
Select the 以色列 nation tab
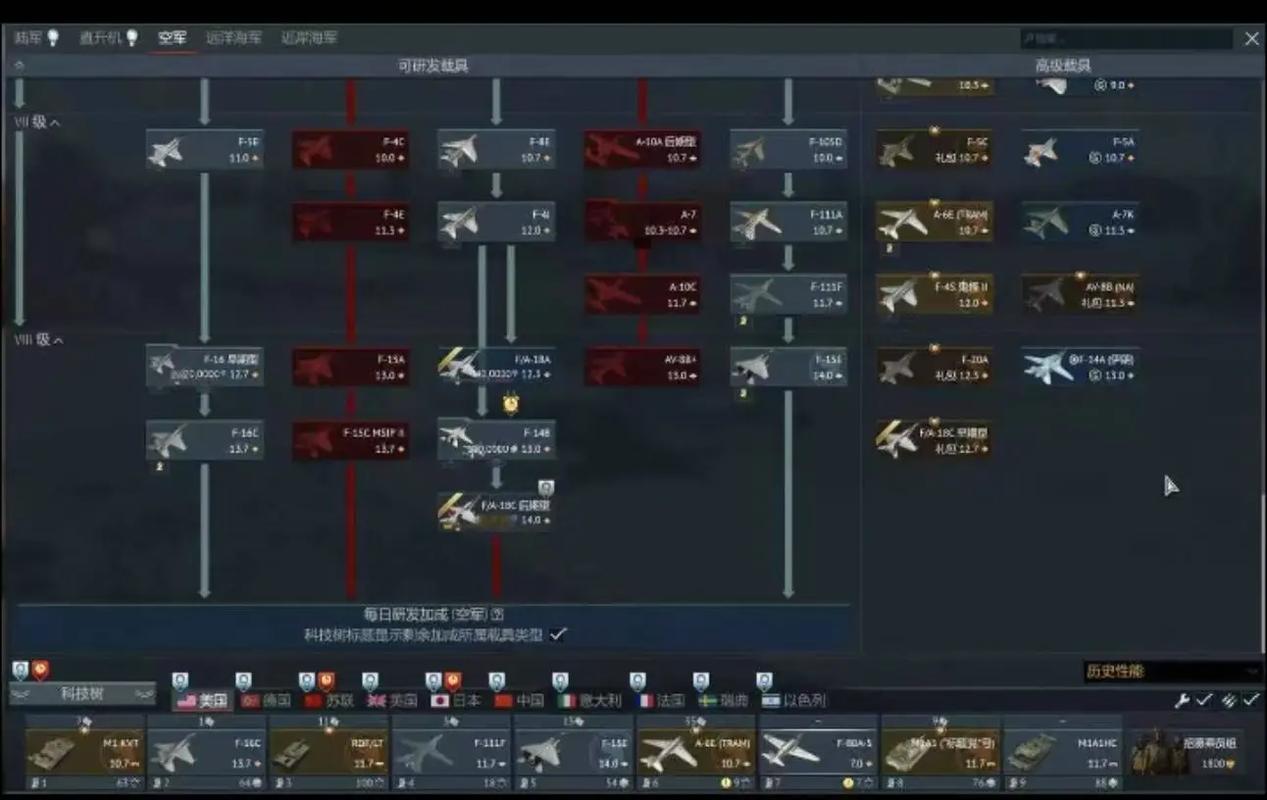click(794, 700)
